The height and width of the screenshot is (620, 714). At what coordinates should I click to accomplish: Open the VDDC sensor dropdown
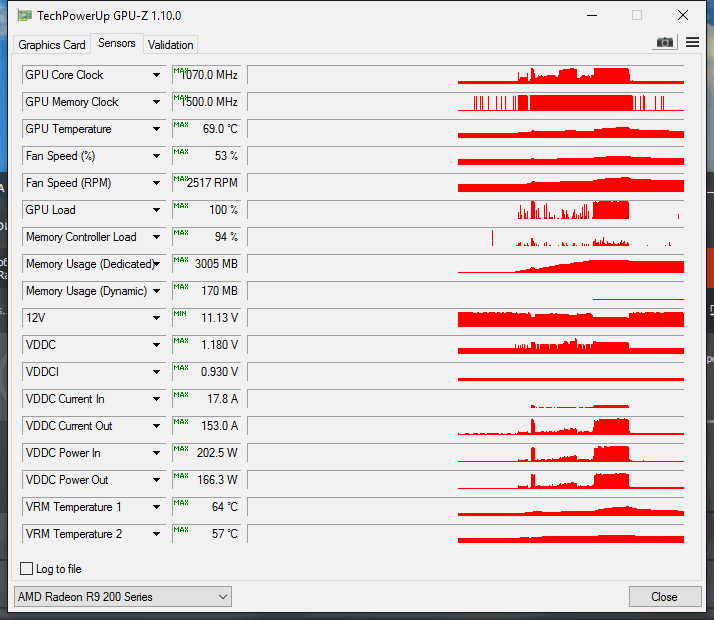tap(156, 345)
